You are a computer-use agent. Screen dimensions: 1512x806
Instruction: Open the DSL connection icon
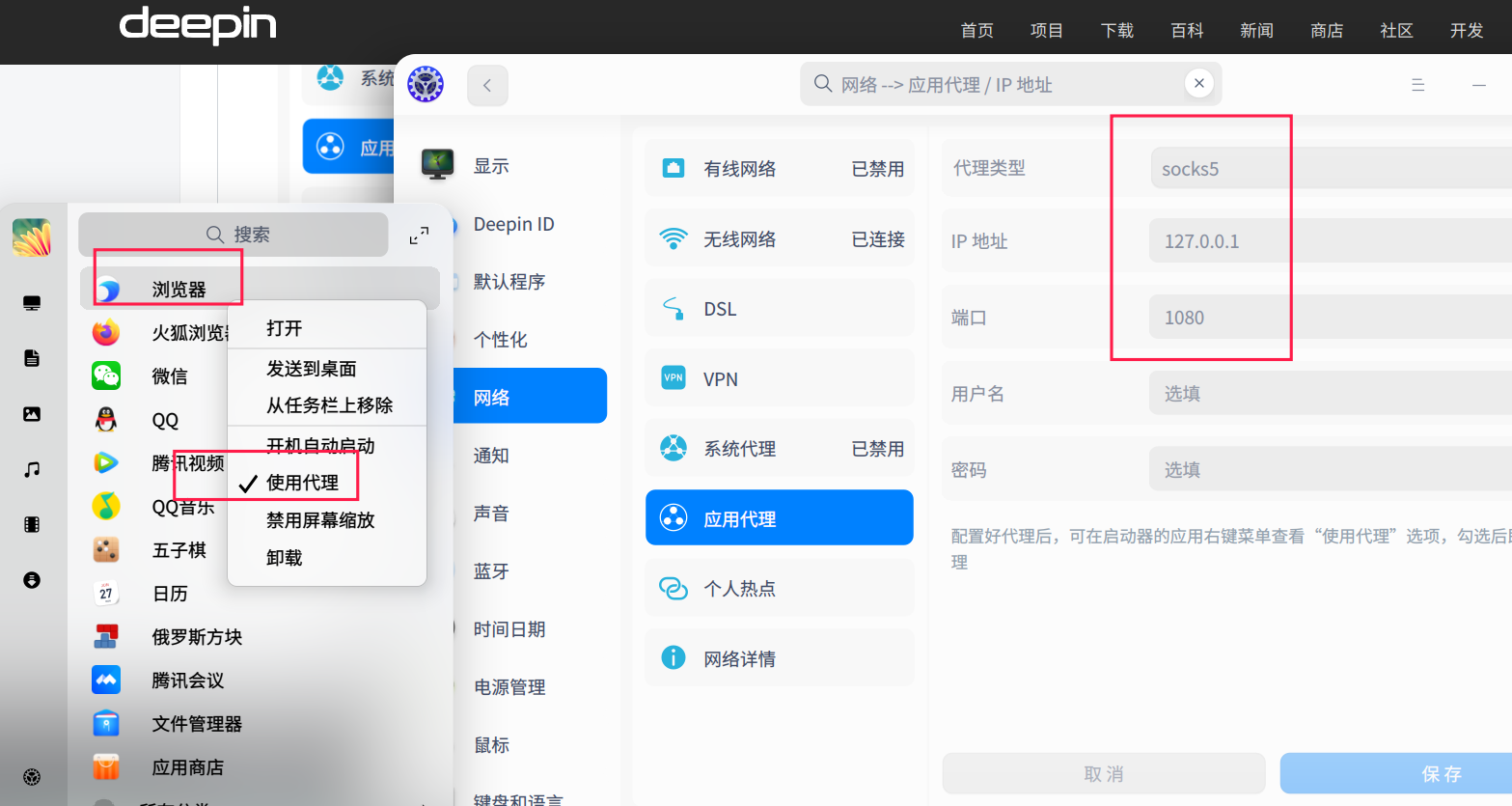674,309
